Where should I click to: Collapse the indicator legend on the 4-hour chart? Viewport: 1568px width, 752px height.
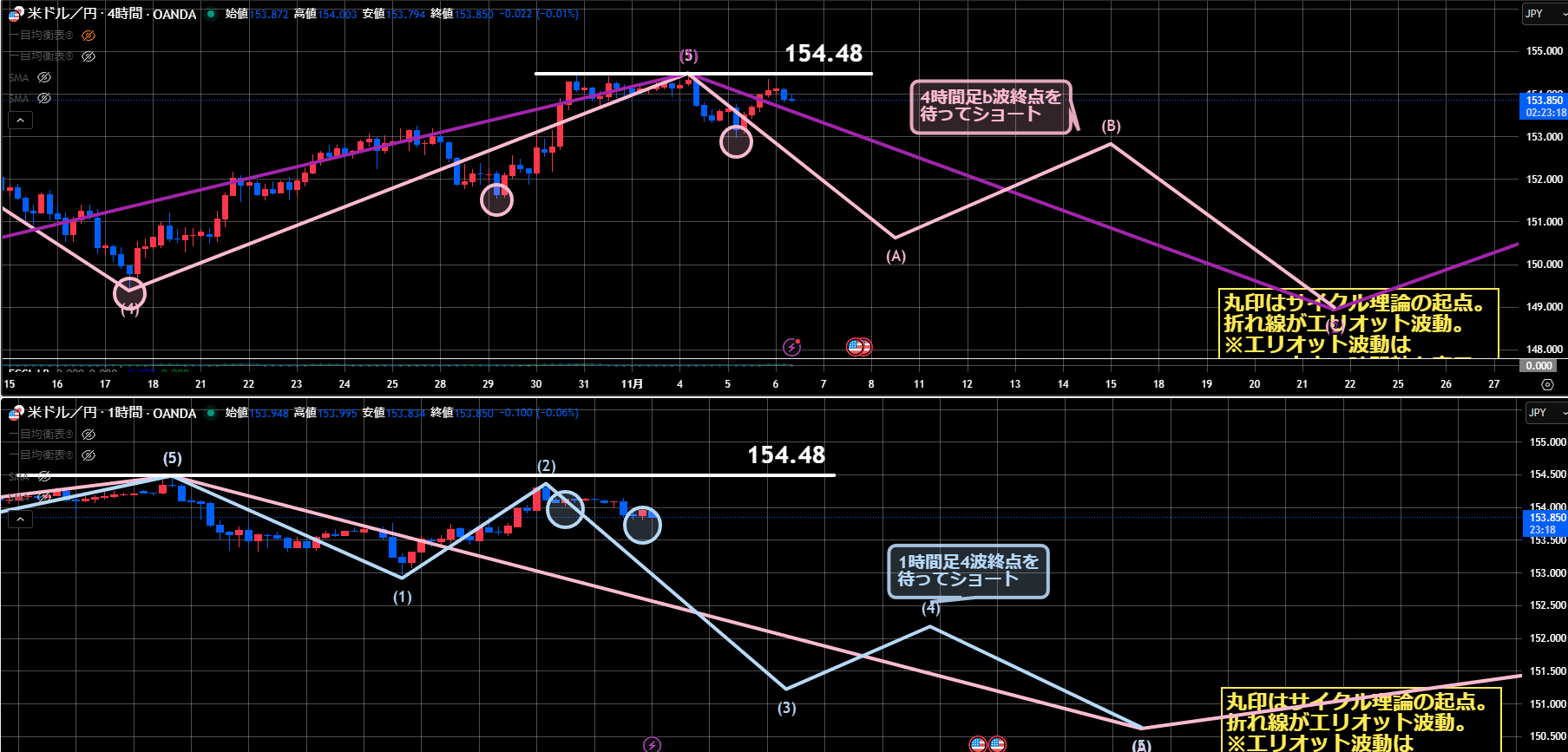pos(20,121)
